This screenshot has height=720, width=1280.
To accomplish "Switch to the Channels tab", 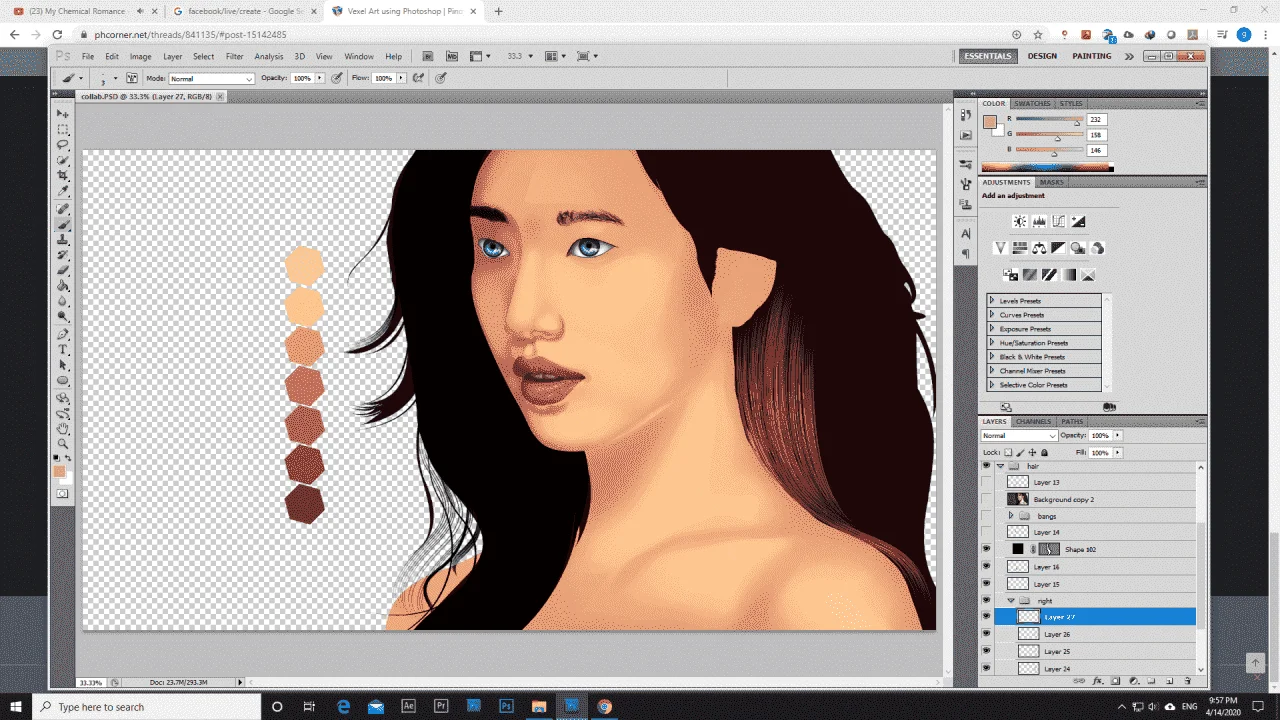I will (1034, 422).
